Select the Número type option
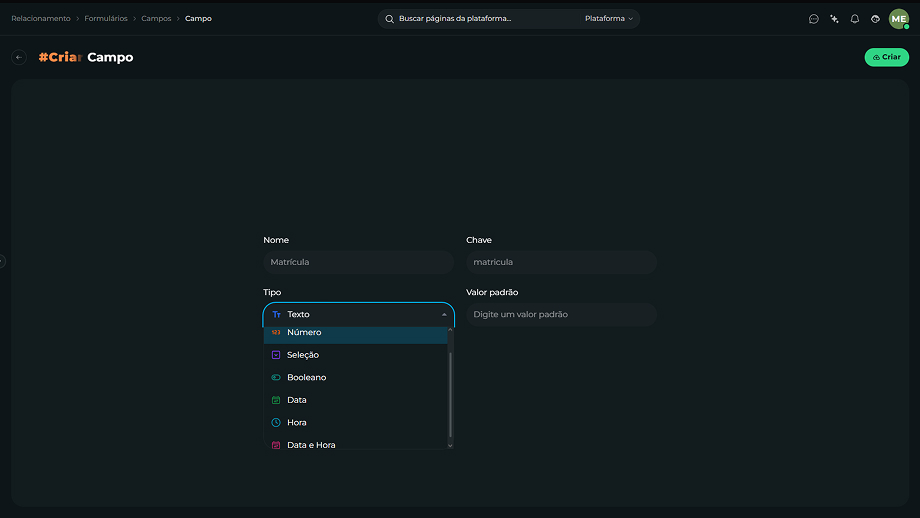Viewport: 920px width, 518px height. pyautogui.click(x=356, y=334)
